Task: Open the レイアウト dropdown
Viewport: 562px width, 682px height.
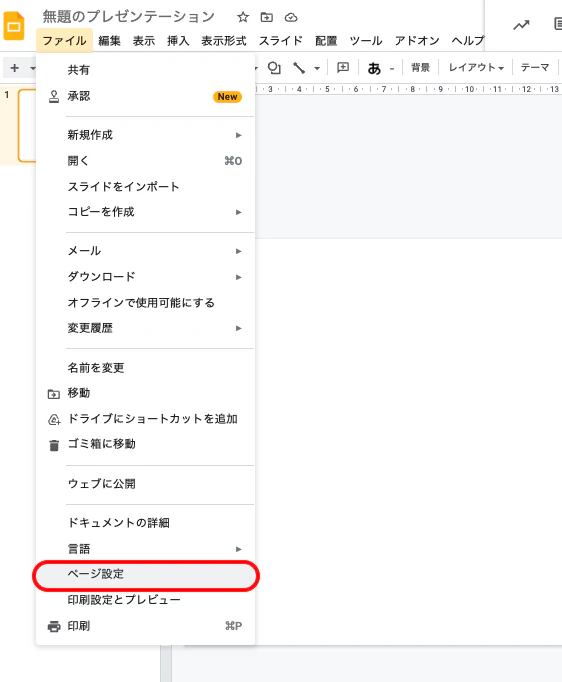Action: 476,67
